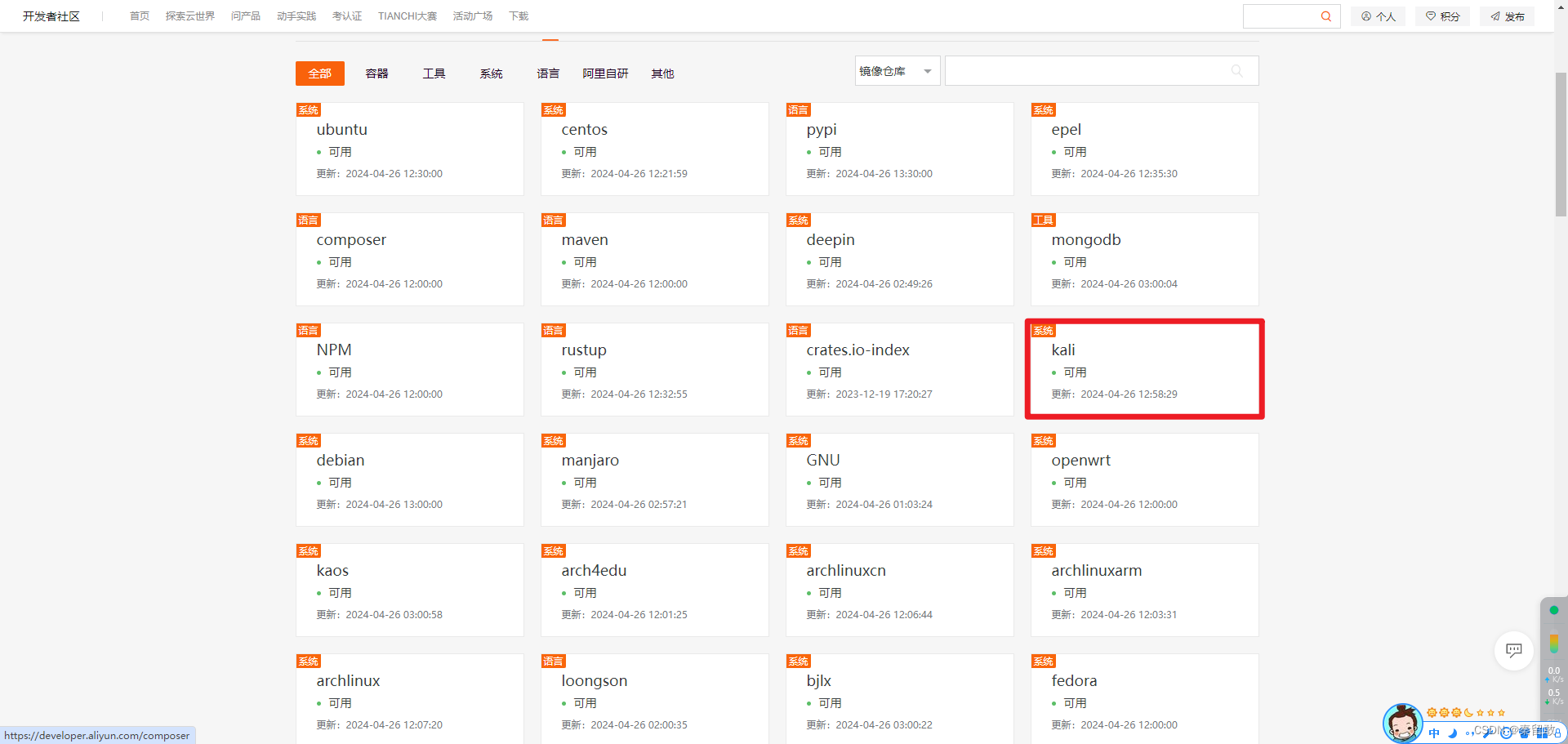Screen dimensions: 1568x744
Task: Open the maven mirror card
Action: (654, 259)
